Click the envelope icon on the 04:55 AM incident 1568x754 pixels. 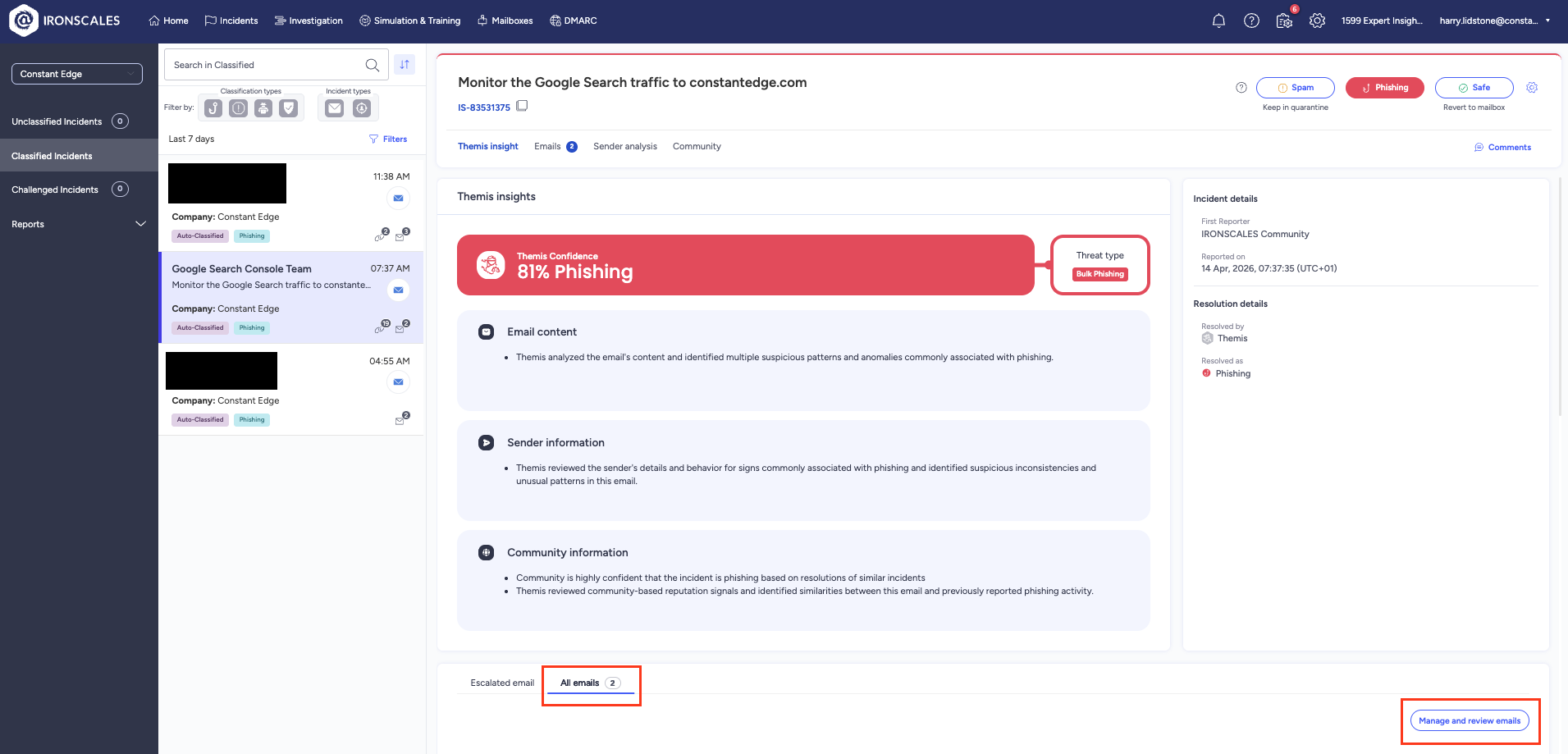pos(398,382)
